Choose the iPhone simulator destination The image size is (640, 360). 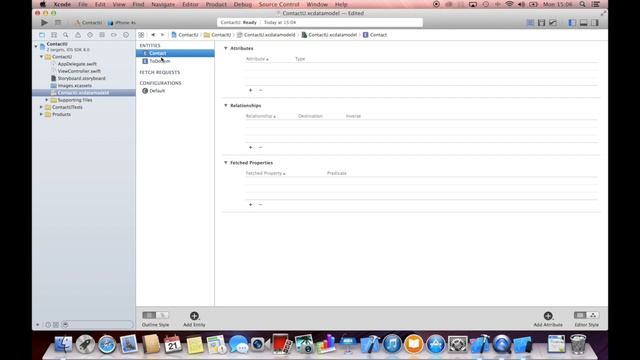pyautogui.click(x=122, y=23)
